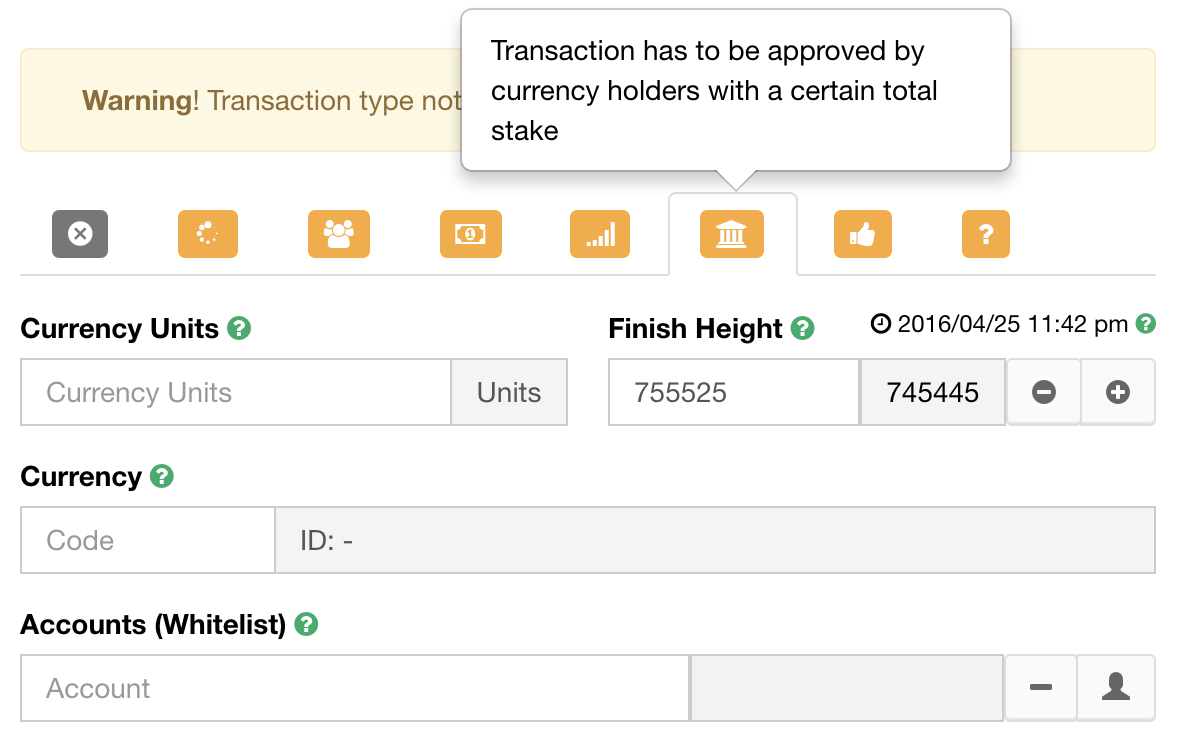Show help for Finish Height label
Image resolution: width=1186 pixels, height=738 pixels.
803,328
